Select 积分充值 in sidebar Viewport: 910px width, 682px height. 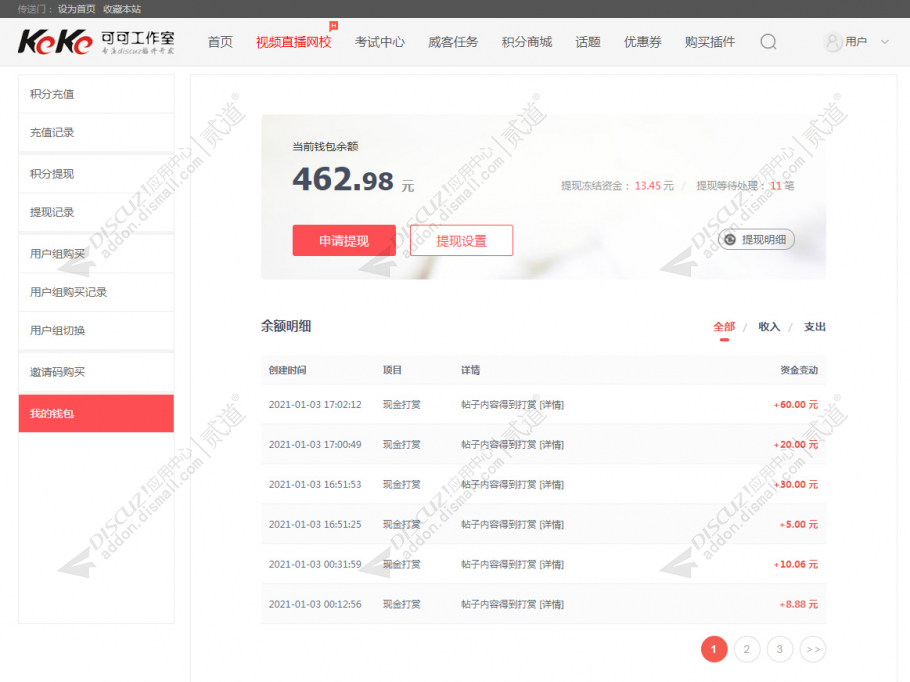tap(96, 94)
